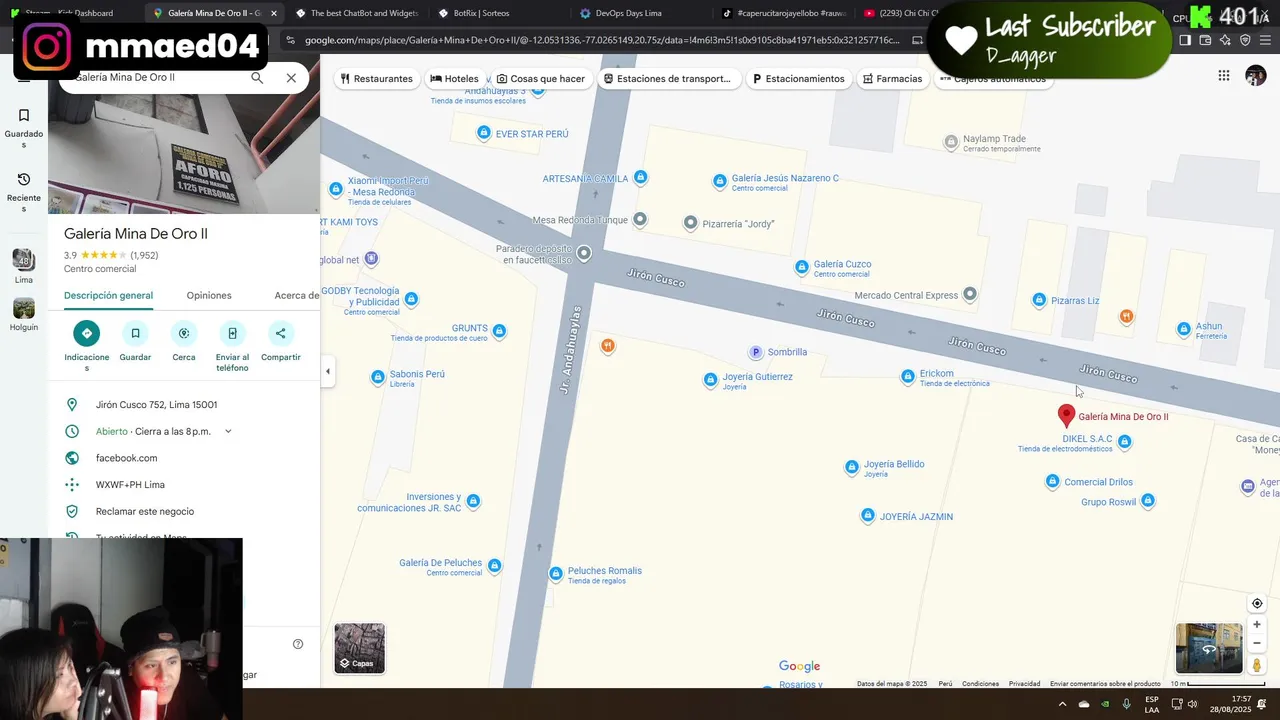Click the WXWF+PH Lima plus code
The width and height of the screenshot is (1280, 720).
click(x=130, y=485)
